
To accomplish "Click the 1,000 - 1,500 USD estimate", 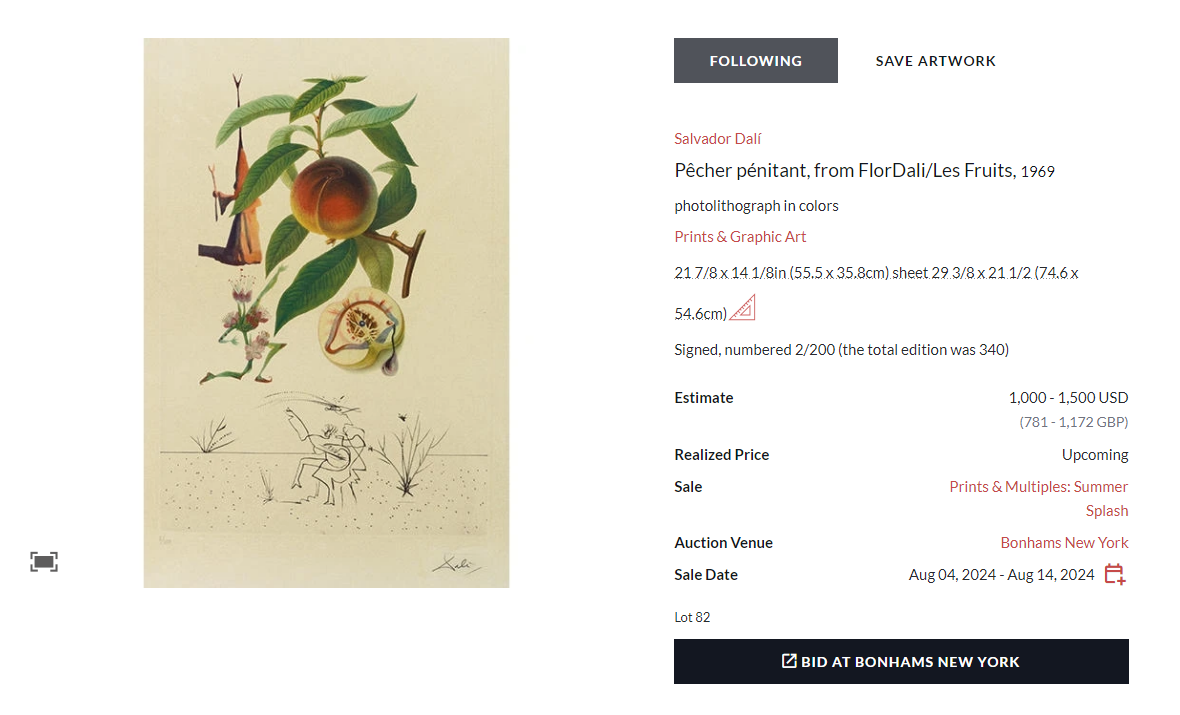I will pyautogui.click(x=1068, y=398).
